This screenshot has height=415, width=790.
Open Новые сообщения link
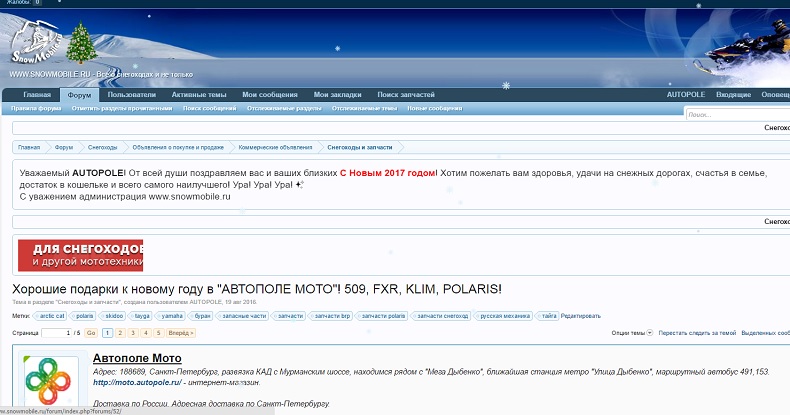(435, 108)
